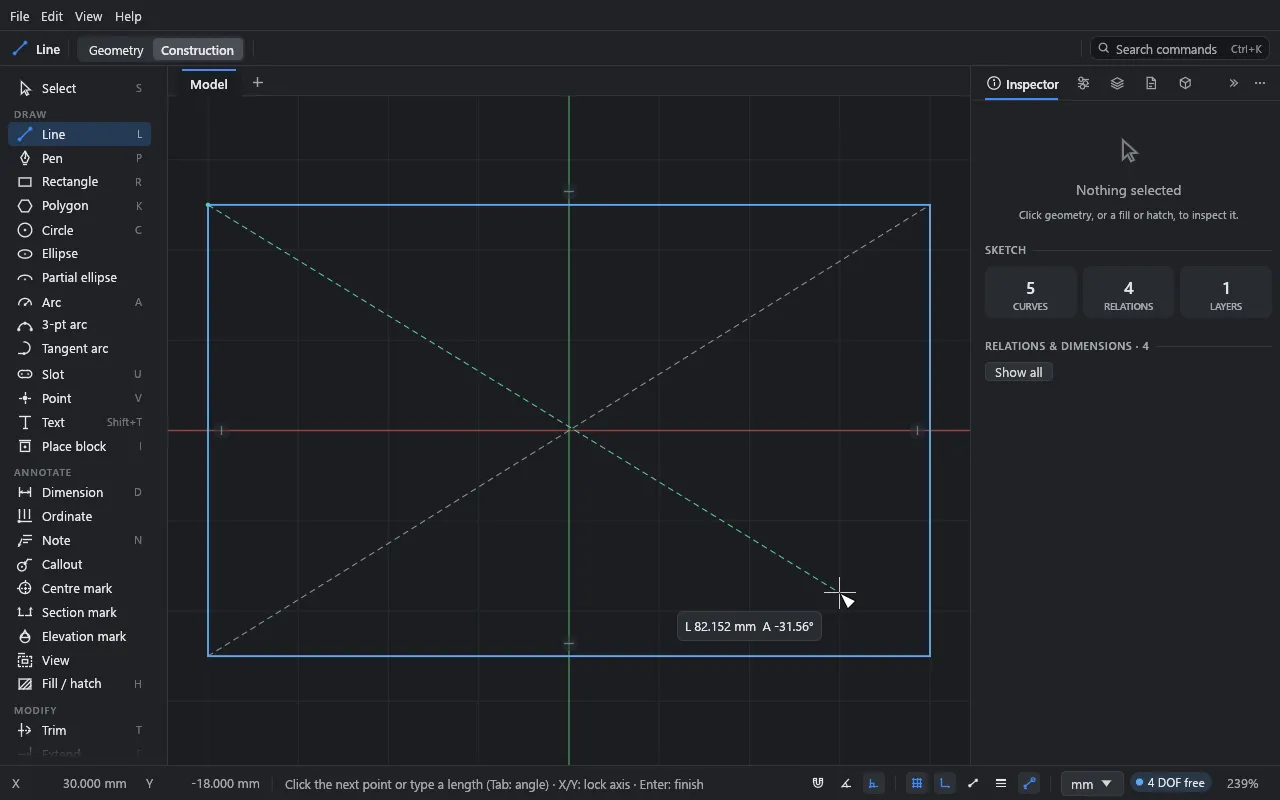
Task: Toggle grid display in status bar
Action: 916,784
